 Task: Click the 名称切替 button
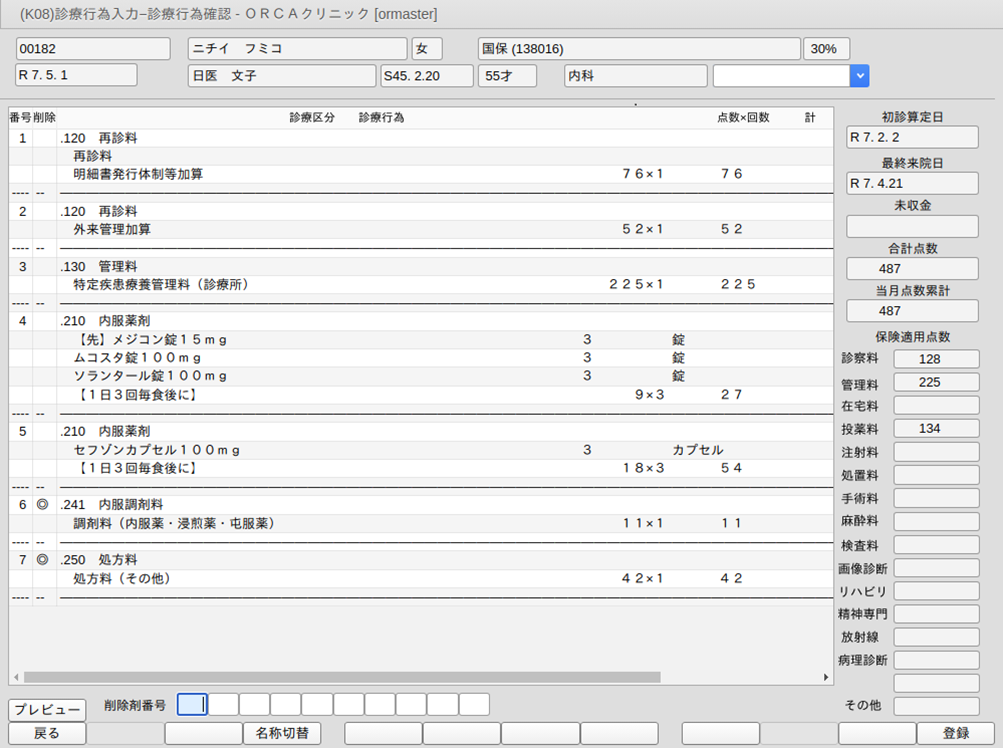281,733
